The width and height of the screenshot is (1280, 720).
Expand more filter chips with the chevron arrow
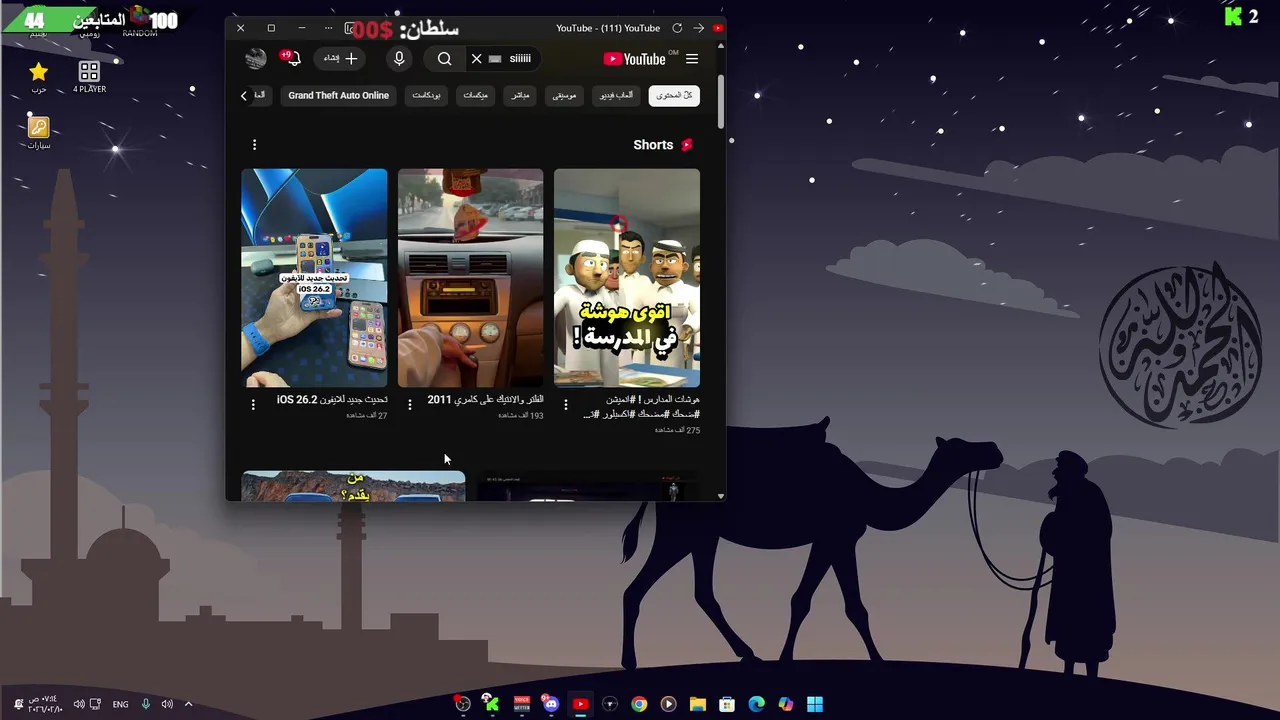pos(244,96)
